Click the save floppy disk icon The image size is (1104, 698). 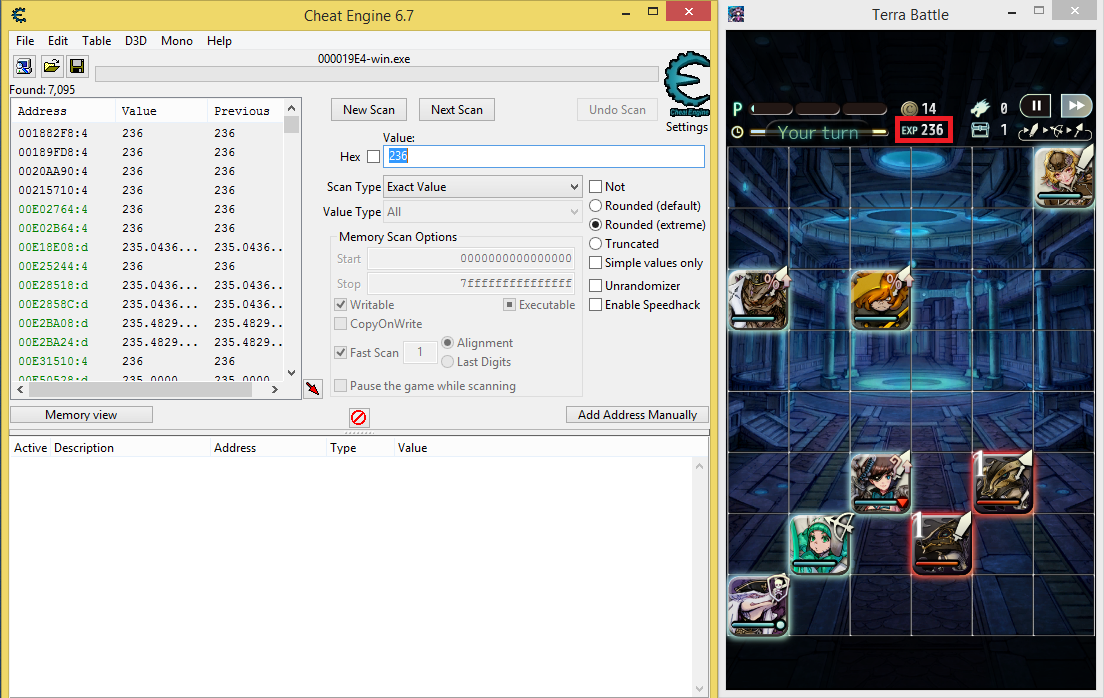click(77, 66)
